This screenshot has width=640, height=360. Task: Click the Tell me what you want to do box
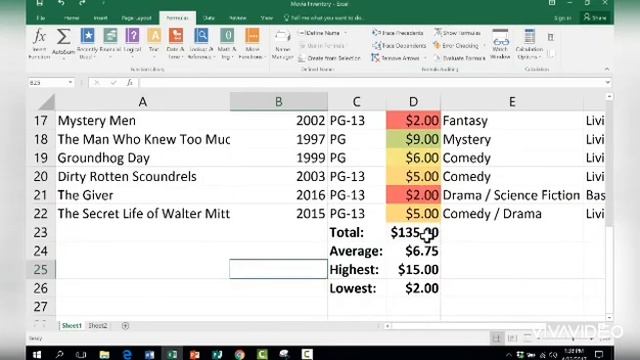point(324,18)
